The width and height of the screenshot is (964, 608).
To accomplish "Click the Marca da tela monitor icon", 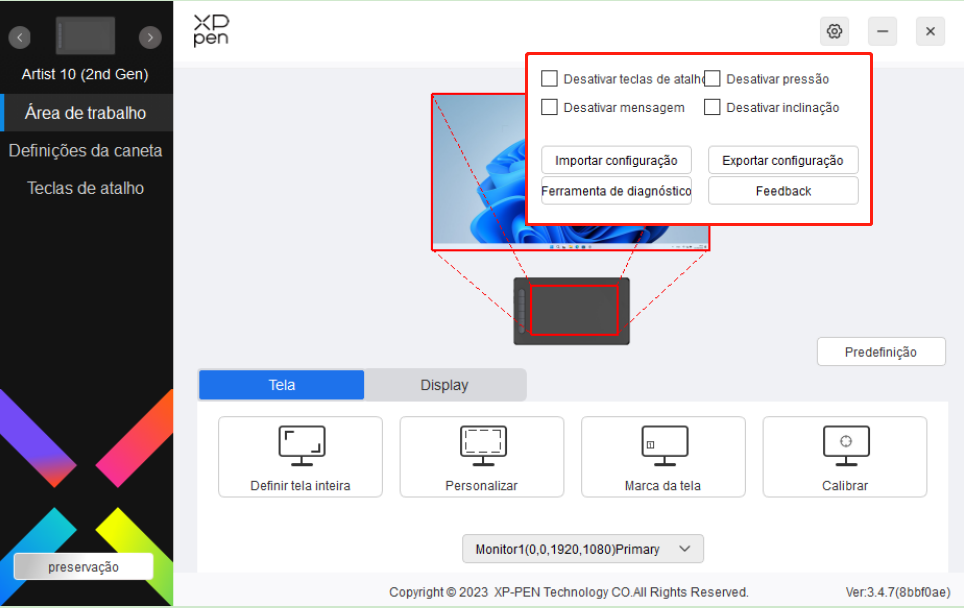I will click(665, 446).
